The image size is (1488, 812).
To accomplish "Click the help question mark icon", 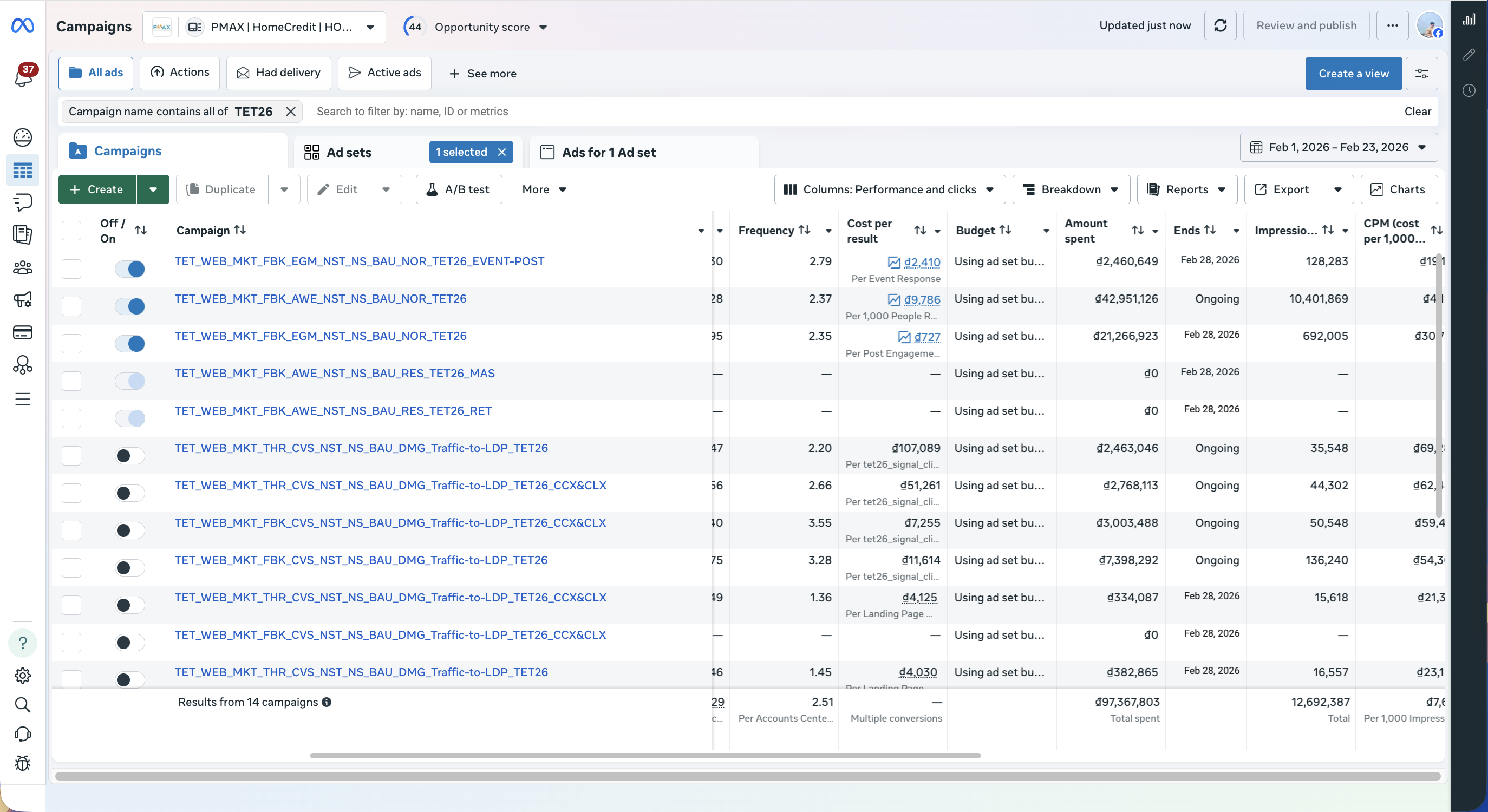I will coord(23,643).
